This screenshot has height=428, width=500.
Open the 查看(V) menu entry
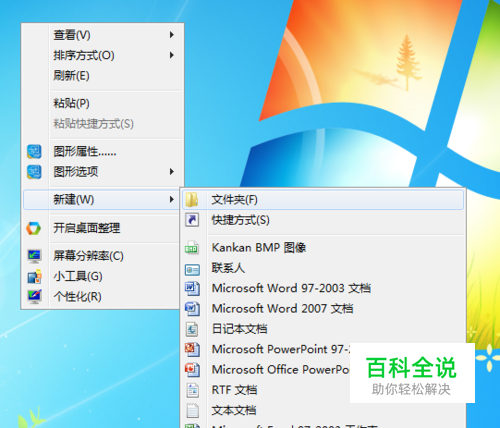pos(103,35)
